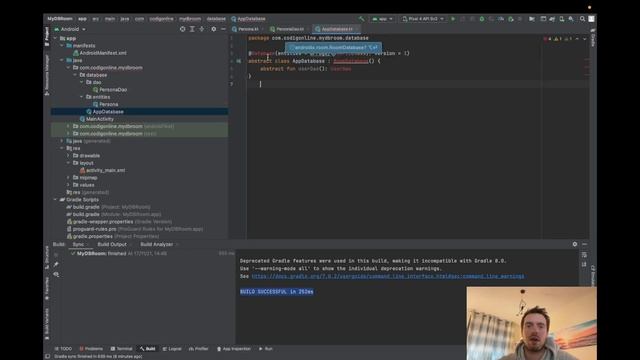Open the docs.gradle.org link in build output
The width and height of the screenshot is (640, 360).
(388, 276)
